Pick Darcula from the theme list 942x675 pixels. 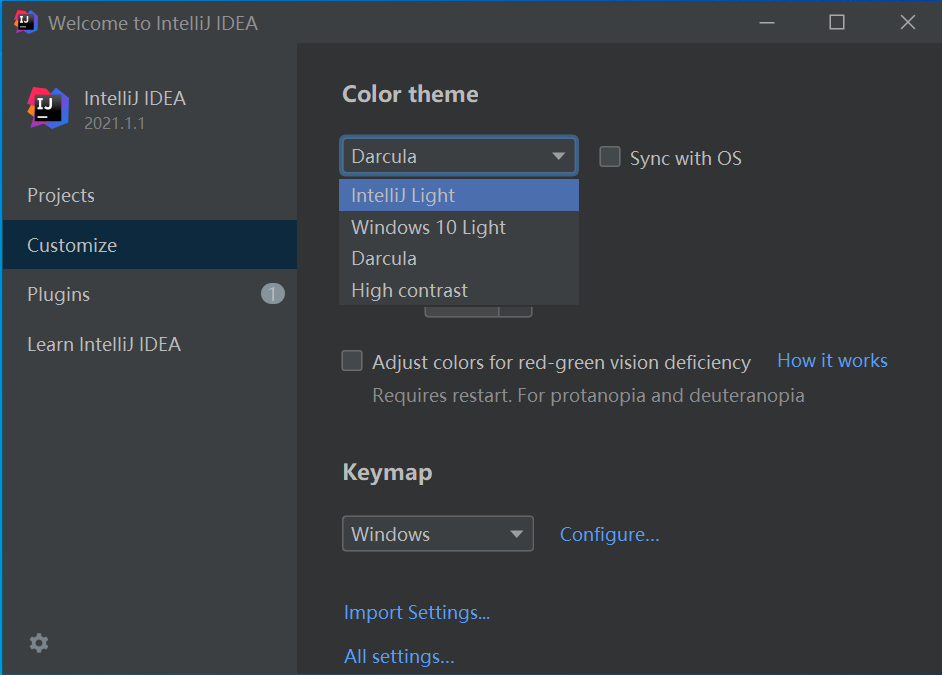pos(459,258)
